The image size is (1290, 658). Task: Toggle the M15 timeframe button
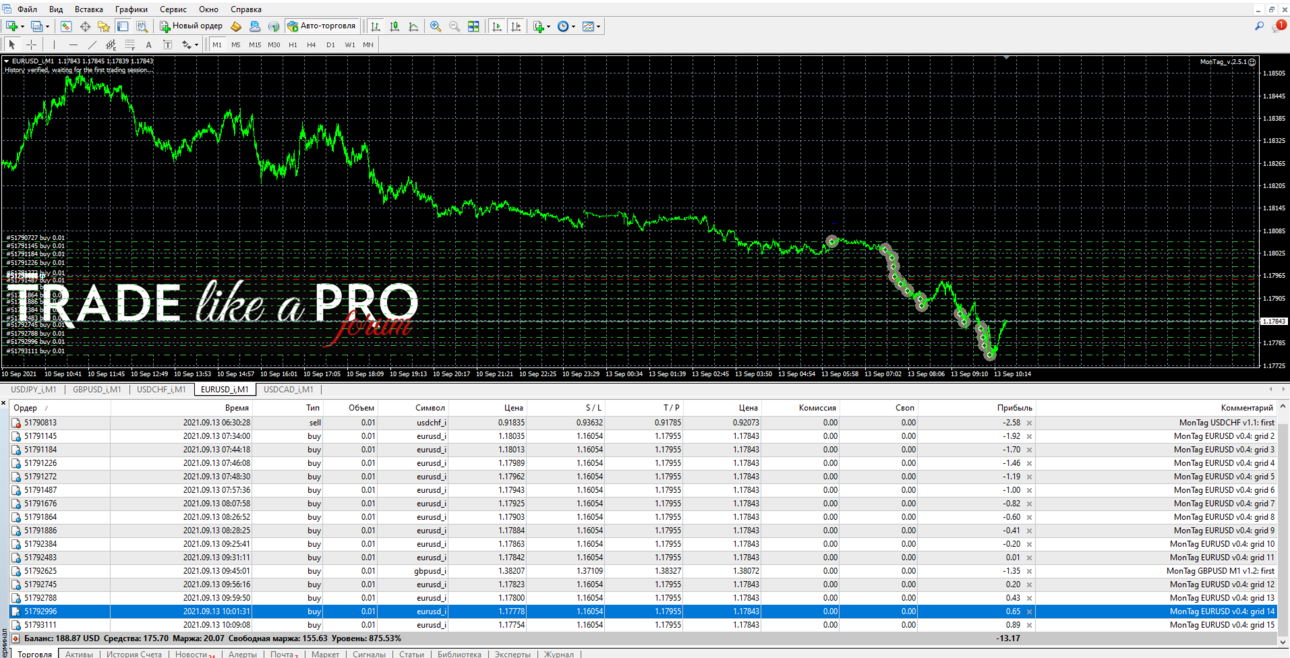coord(255,44)
